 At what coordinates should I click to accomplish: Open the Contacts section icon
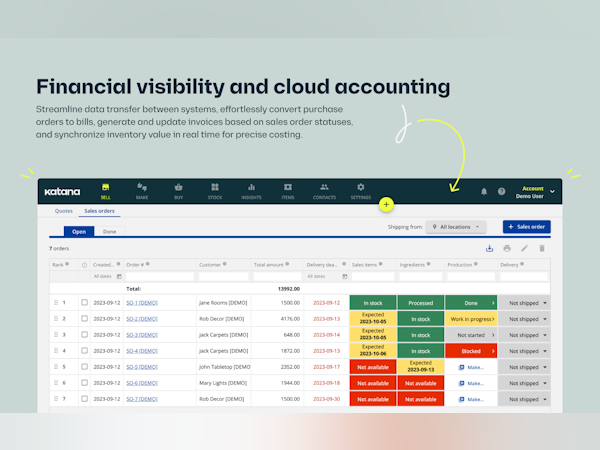point(324,187)
